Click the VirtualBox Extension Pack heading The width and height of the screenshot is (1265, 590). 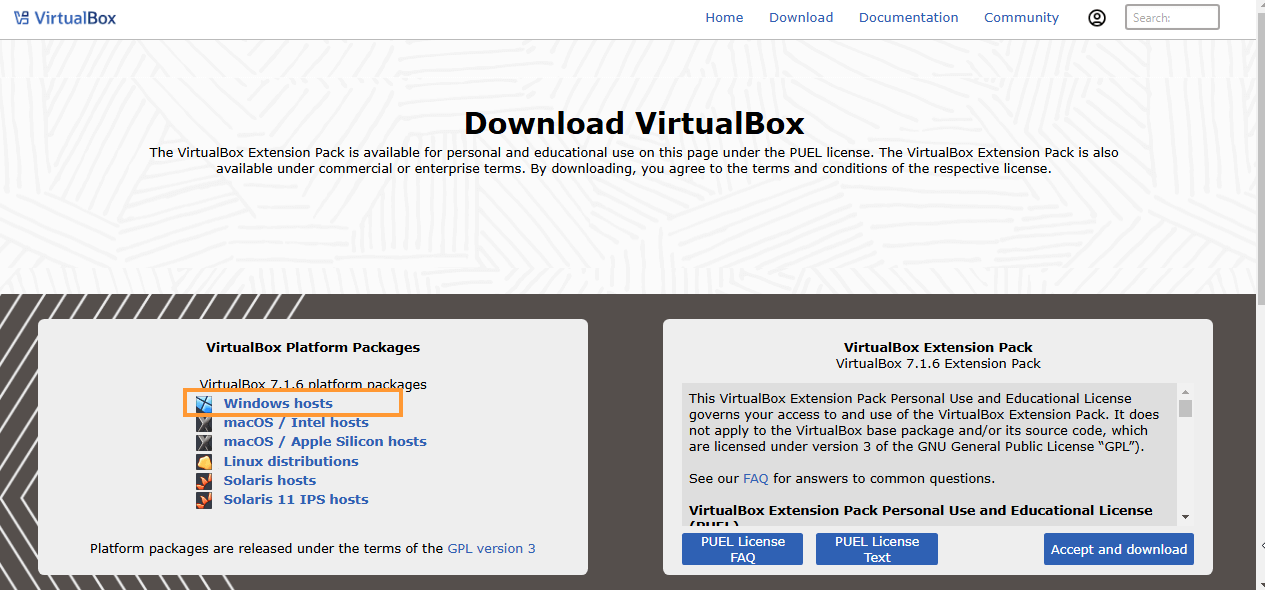938,348
